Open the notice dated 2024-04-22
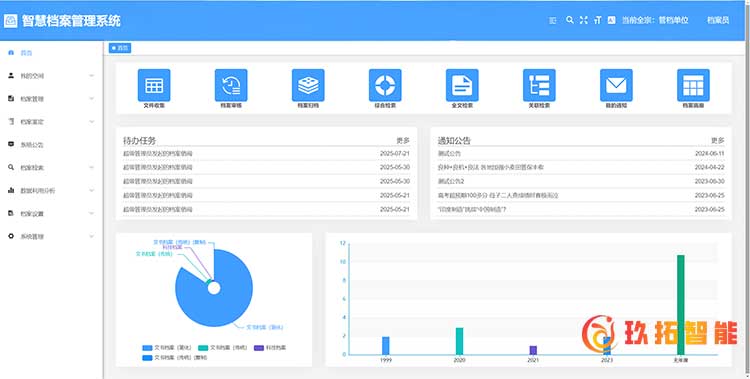This screenshot has width=750, height=379. (x=581, y=167)
